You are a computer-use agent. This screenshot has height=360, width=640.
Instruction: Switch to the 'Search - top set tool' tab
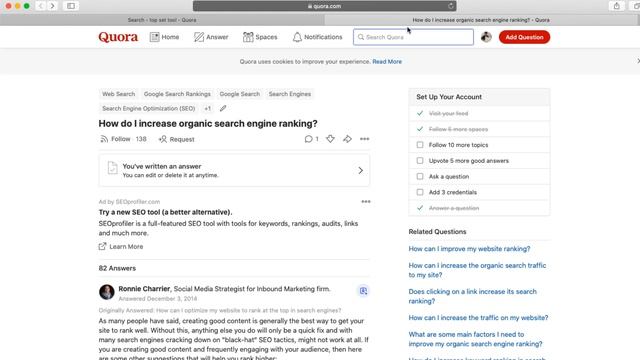pos(162,20)
